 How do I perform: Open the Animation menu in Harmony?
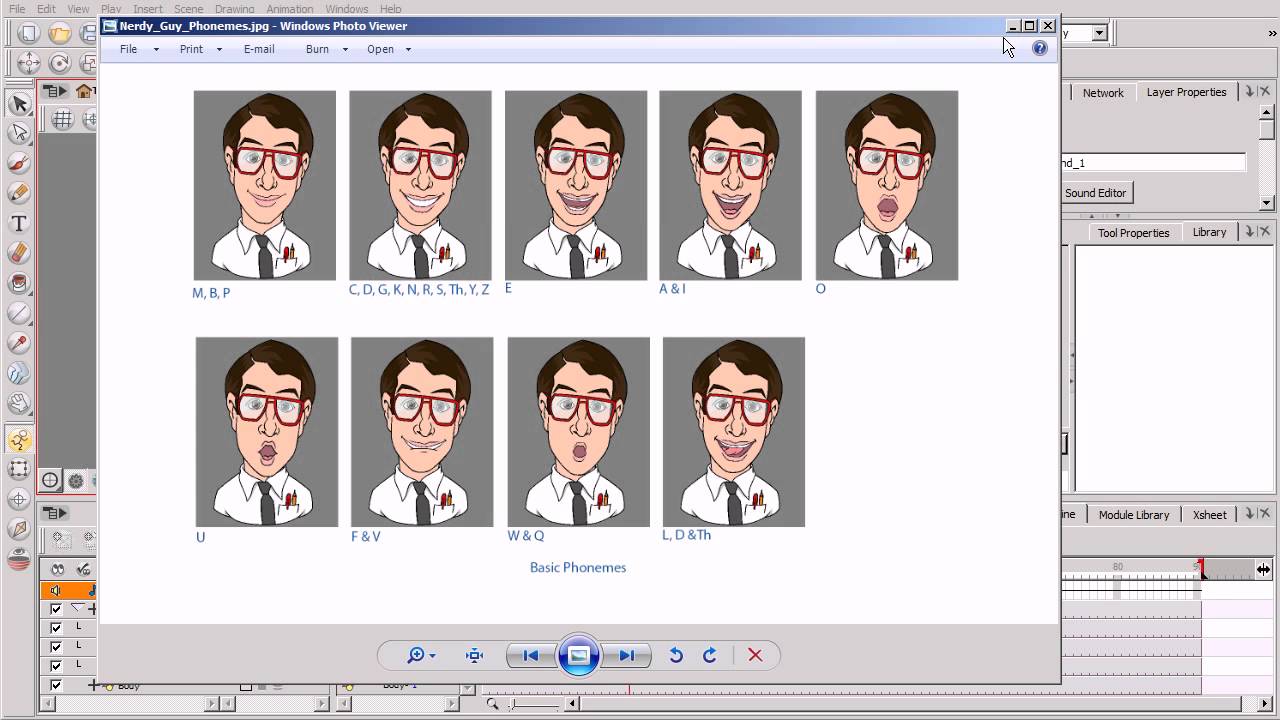(290, 9)
